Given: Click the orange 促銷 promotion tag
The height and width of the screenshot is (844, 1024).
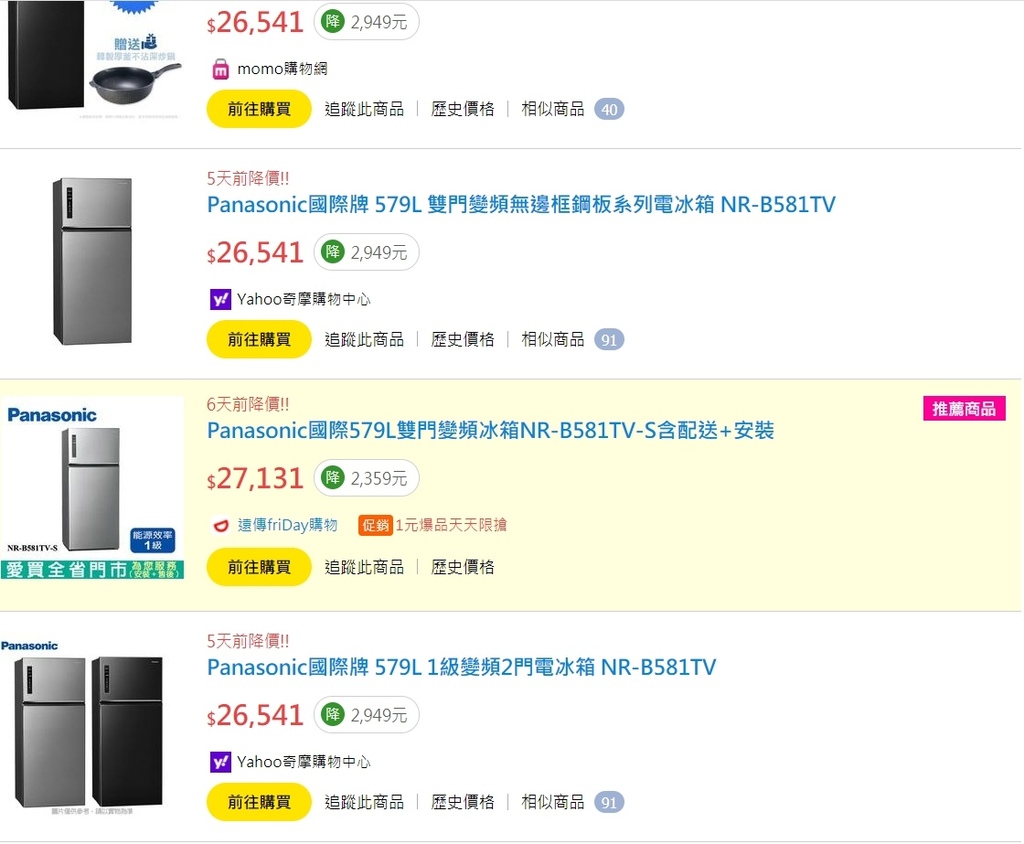Looking at the screenshot, I should (x=375, y=525).
